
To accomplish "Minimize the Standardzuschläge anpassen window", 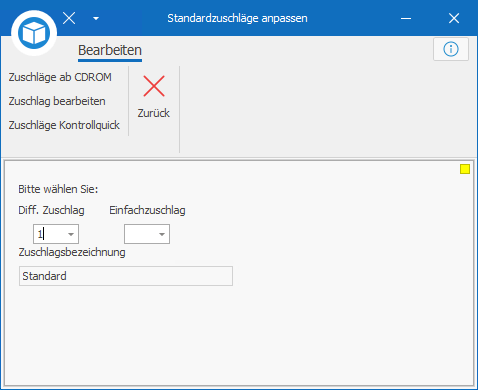I will (406, 18).
